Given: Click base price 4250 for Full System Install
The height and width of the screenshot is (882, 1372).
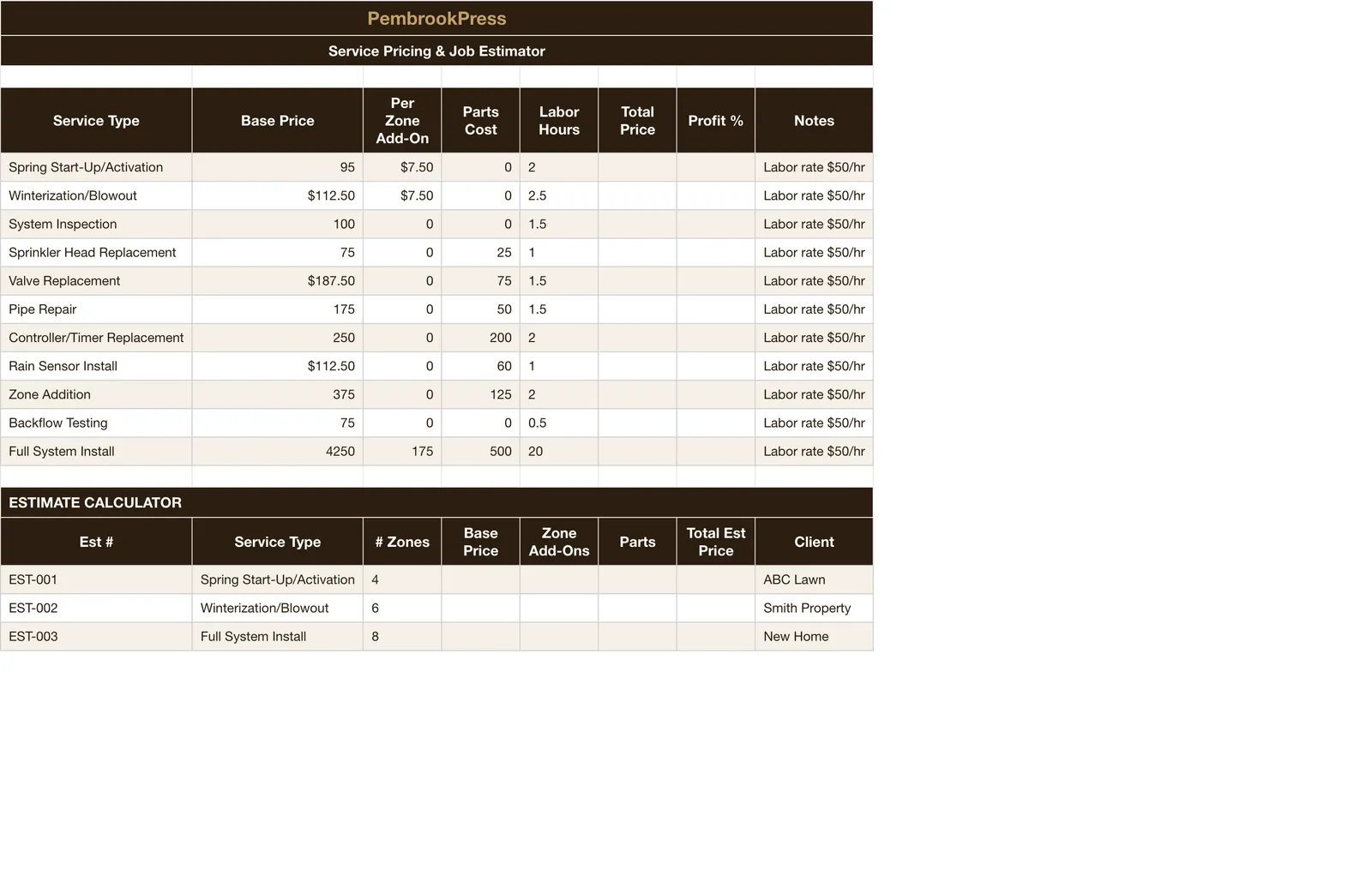Looking at the screenshot, I should pos(278,451).
